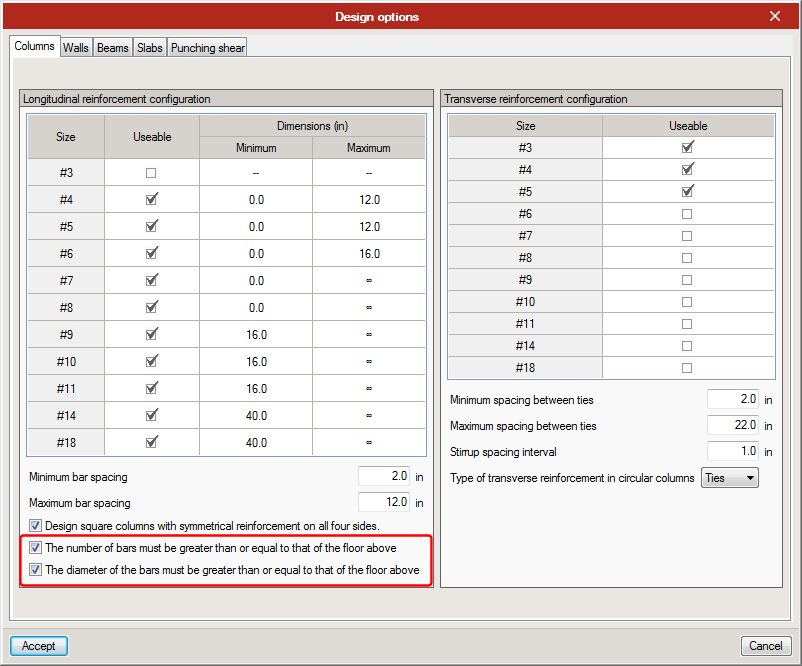Viewport: 802px width, 666px height.
Task: Uncheck #4 longitudinal bar useable checkbox
Action: [152, 199]
